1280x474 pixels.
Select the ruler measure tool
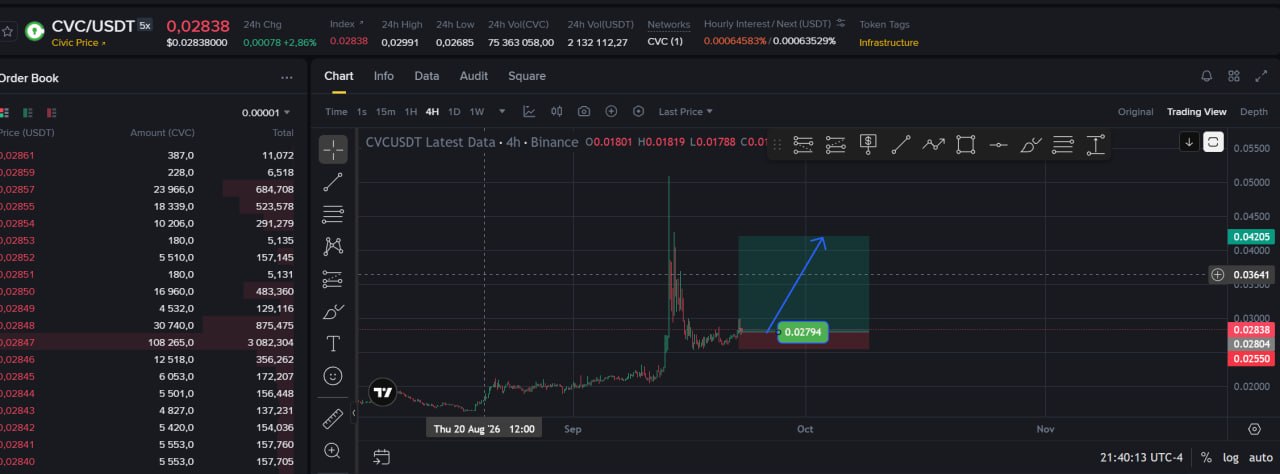333,419
